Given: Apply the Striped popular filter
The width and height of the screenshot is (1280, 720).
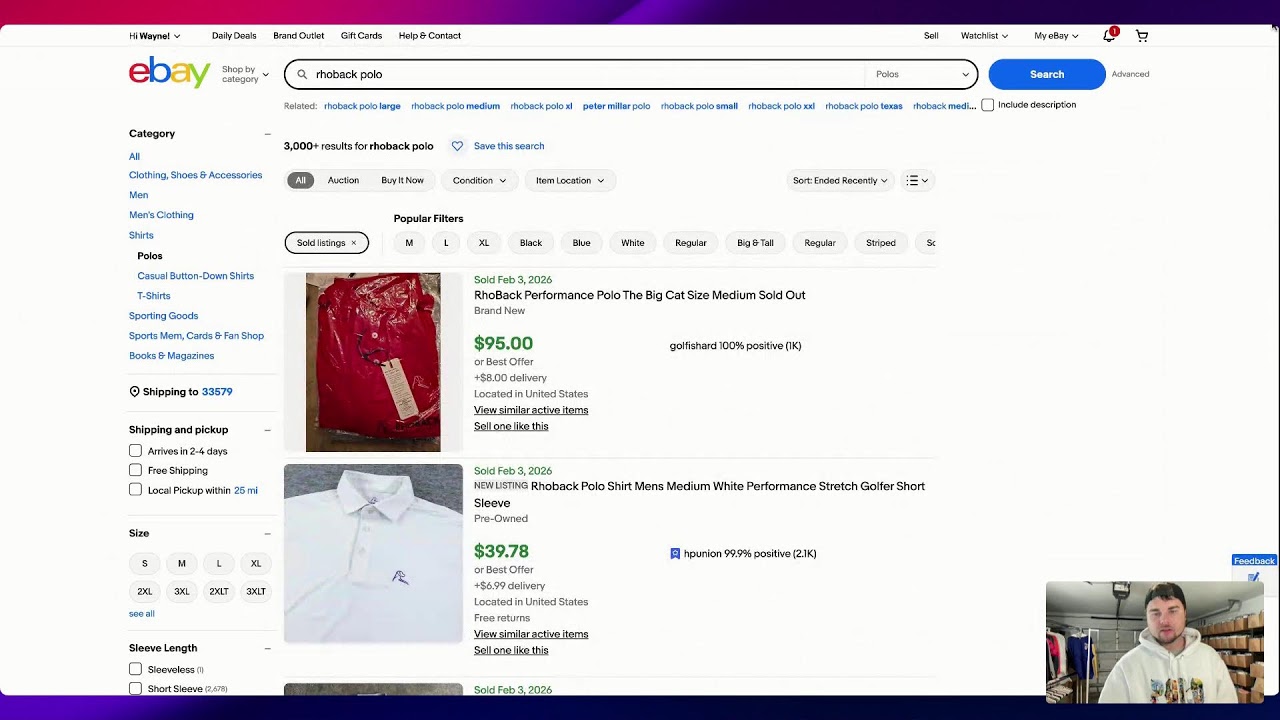Looking at the screenshot, I should [881, 243].
